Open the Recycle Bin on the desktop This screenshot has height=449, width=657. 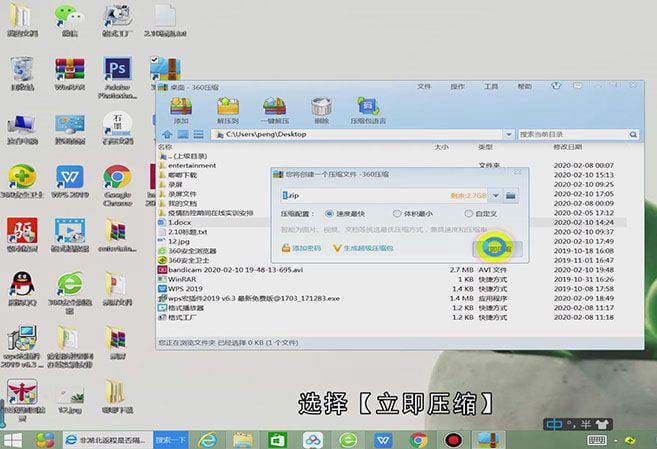point(22,74)
